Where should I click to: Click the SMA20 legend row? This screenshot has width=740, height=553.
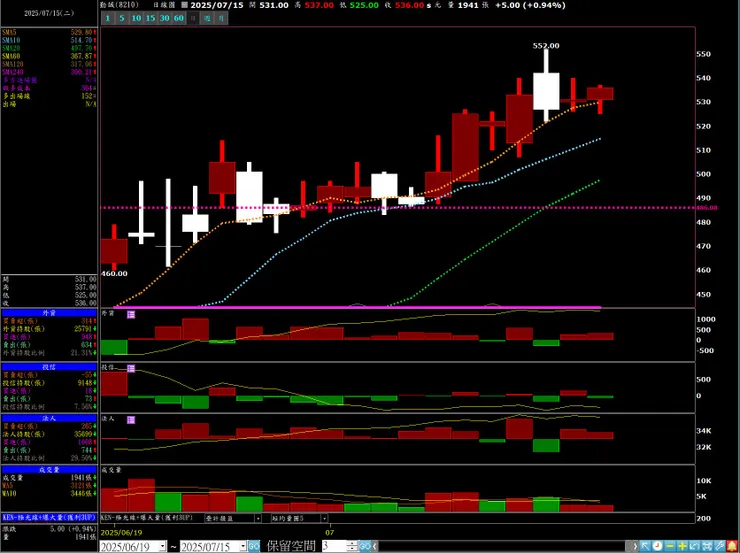click(49, 48)
